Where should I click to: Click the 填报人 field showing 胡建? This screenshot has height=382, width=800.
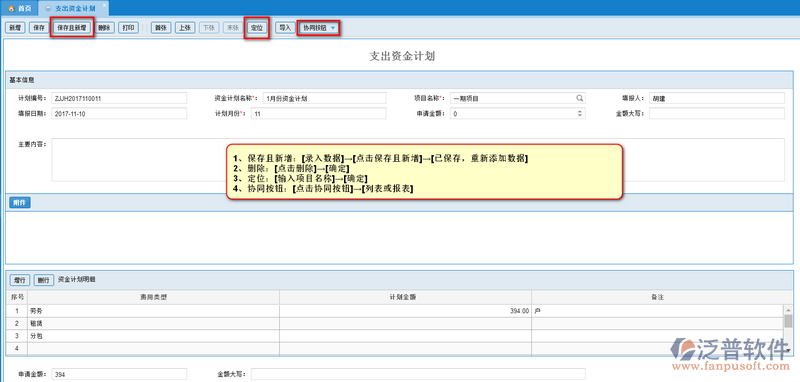717,98
